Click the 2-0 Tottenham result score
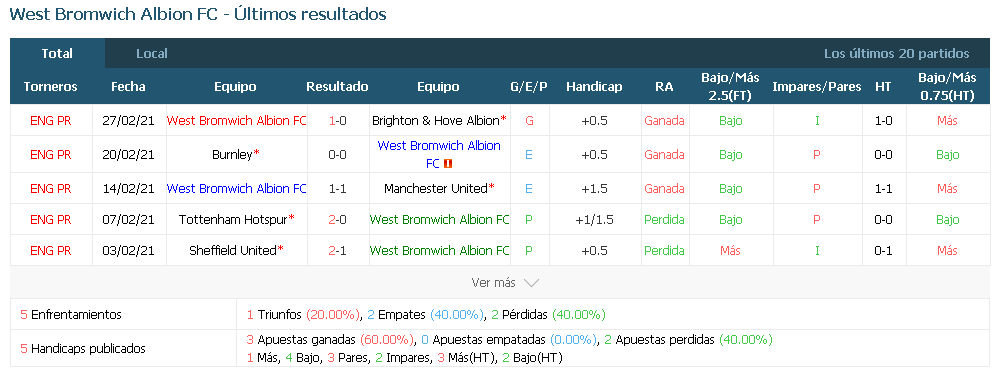 tap(337, 220)
